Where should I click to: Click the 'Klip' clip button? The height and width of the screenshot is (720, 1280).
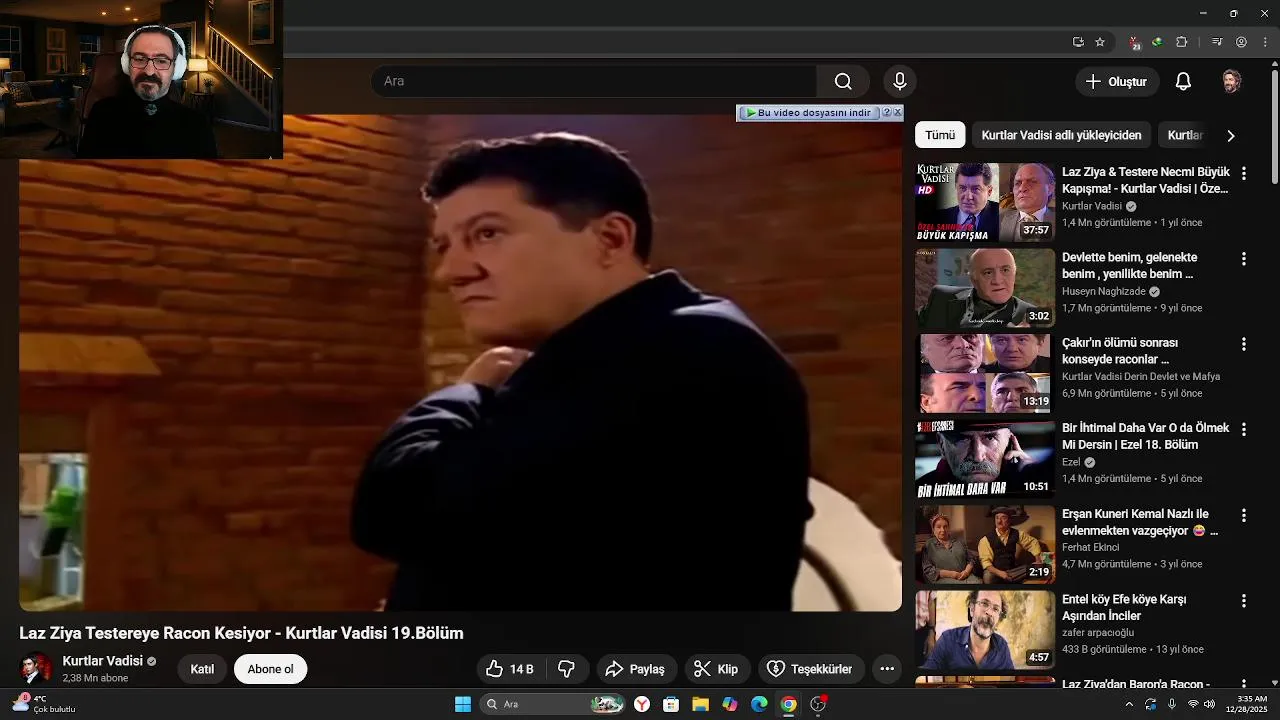pyautogui.click(x=716, y=669)
